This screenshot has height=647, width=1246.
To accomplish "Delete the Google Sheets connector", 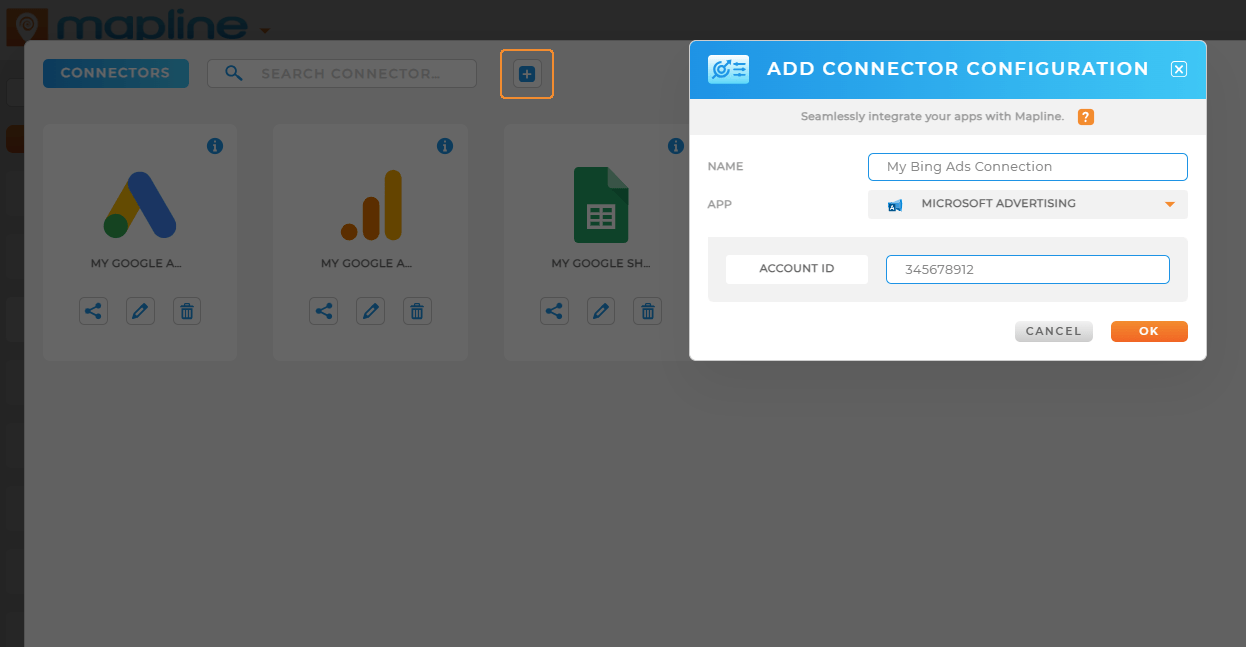I will click(x=648, y=311).
